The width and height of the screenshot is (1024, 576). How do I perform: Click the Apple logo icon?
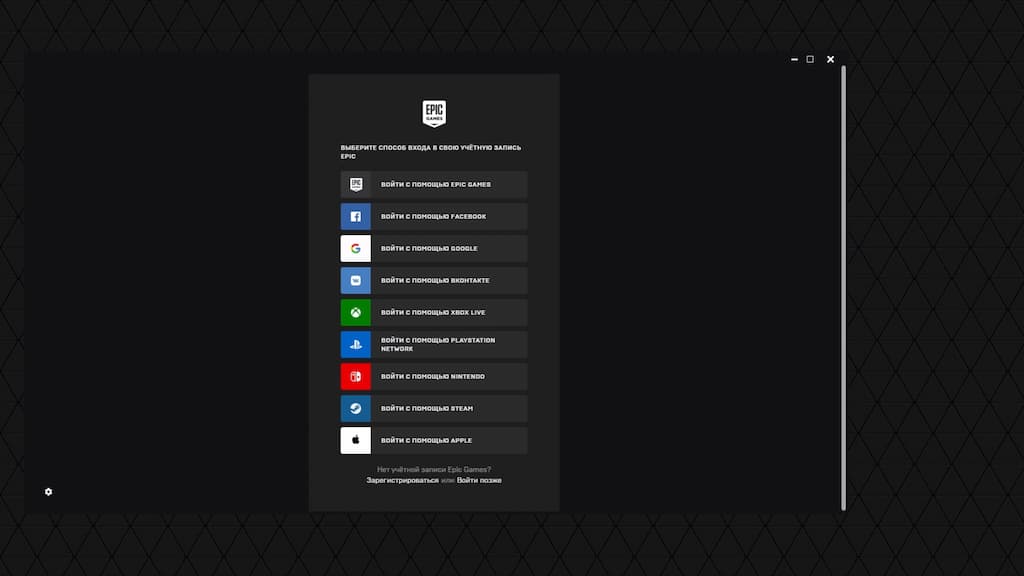click(355, 441)
